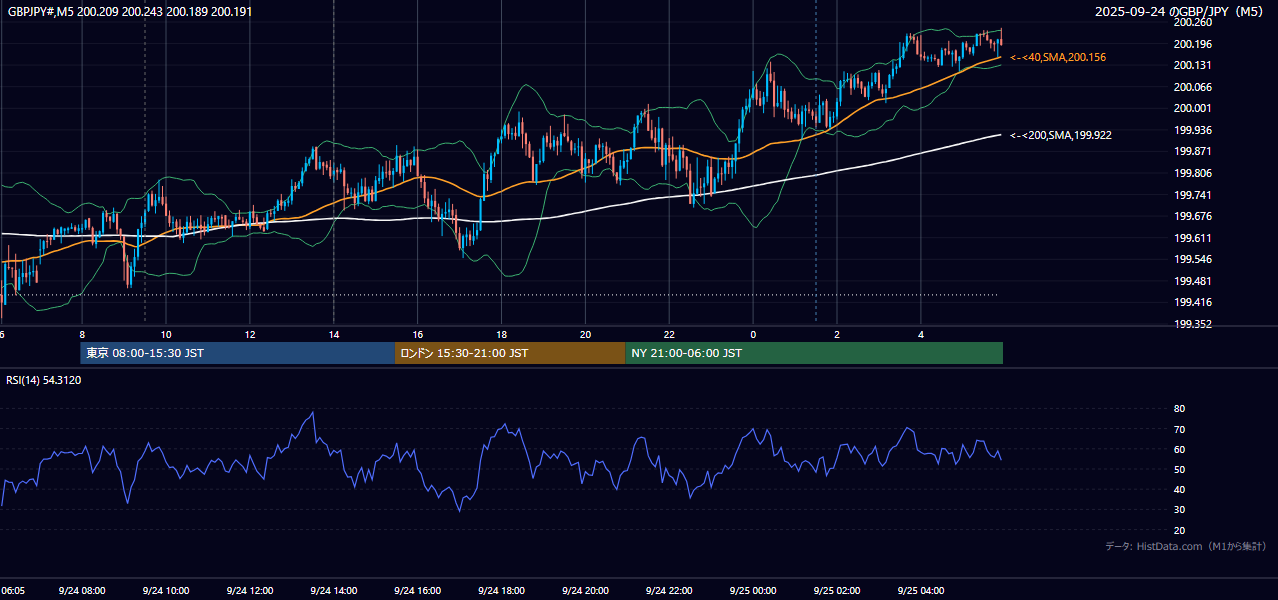Click price axis label 200.260
This screenshot has height=600, width=1278.
[1192, 22]
